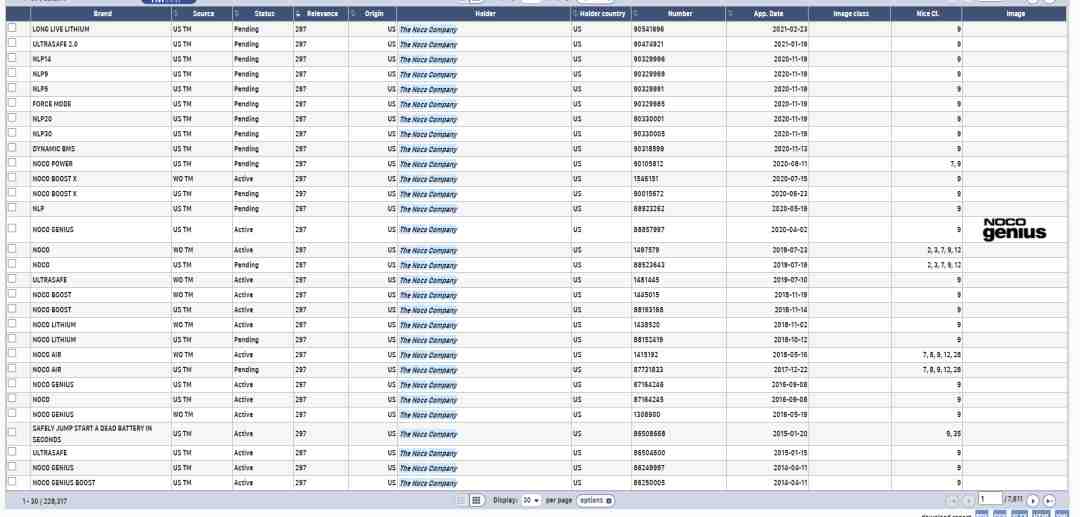
Task: Go to previous page arrow
Action: pyautogui.click(x=968, y=500)
